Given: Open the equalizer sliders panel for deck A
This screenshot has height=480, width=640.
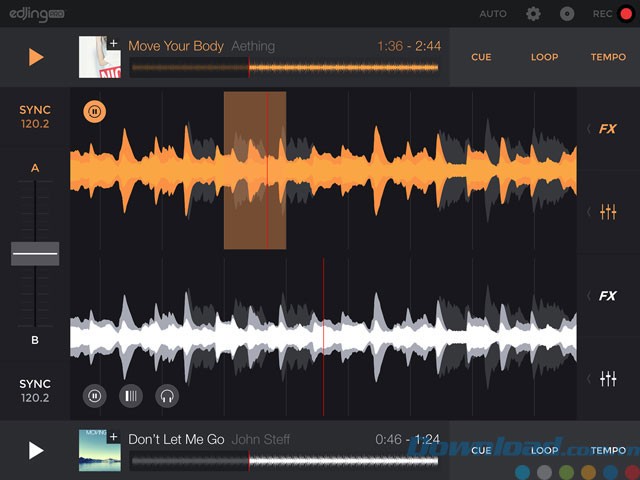Looking at the screenshot, I should 607,212.
